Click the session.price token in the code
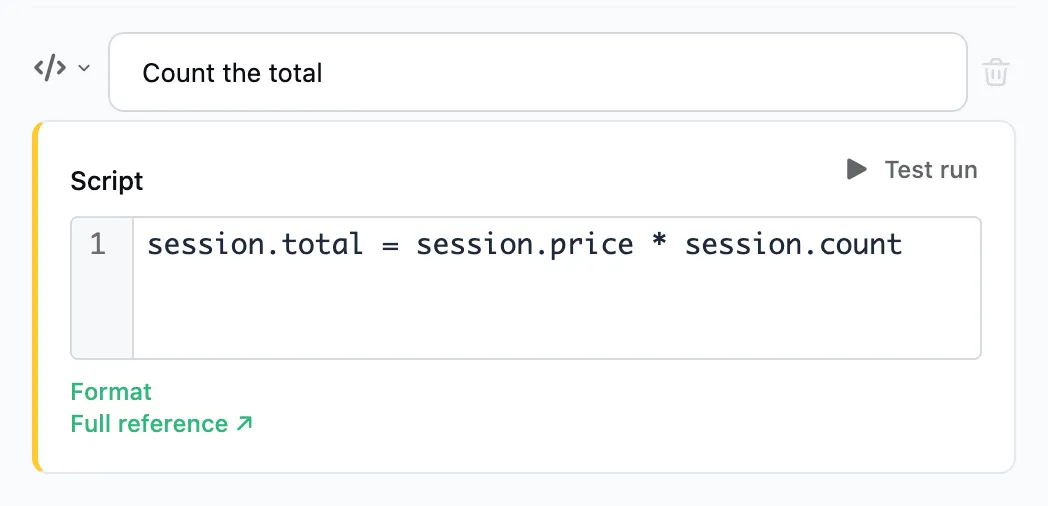 525,245
